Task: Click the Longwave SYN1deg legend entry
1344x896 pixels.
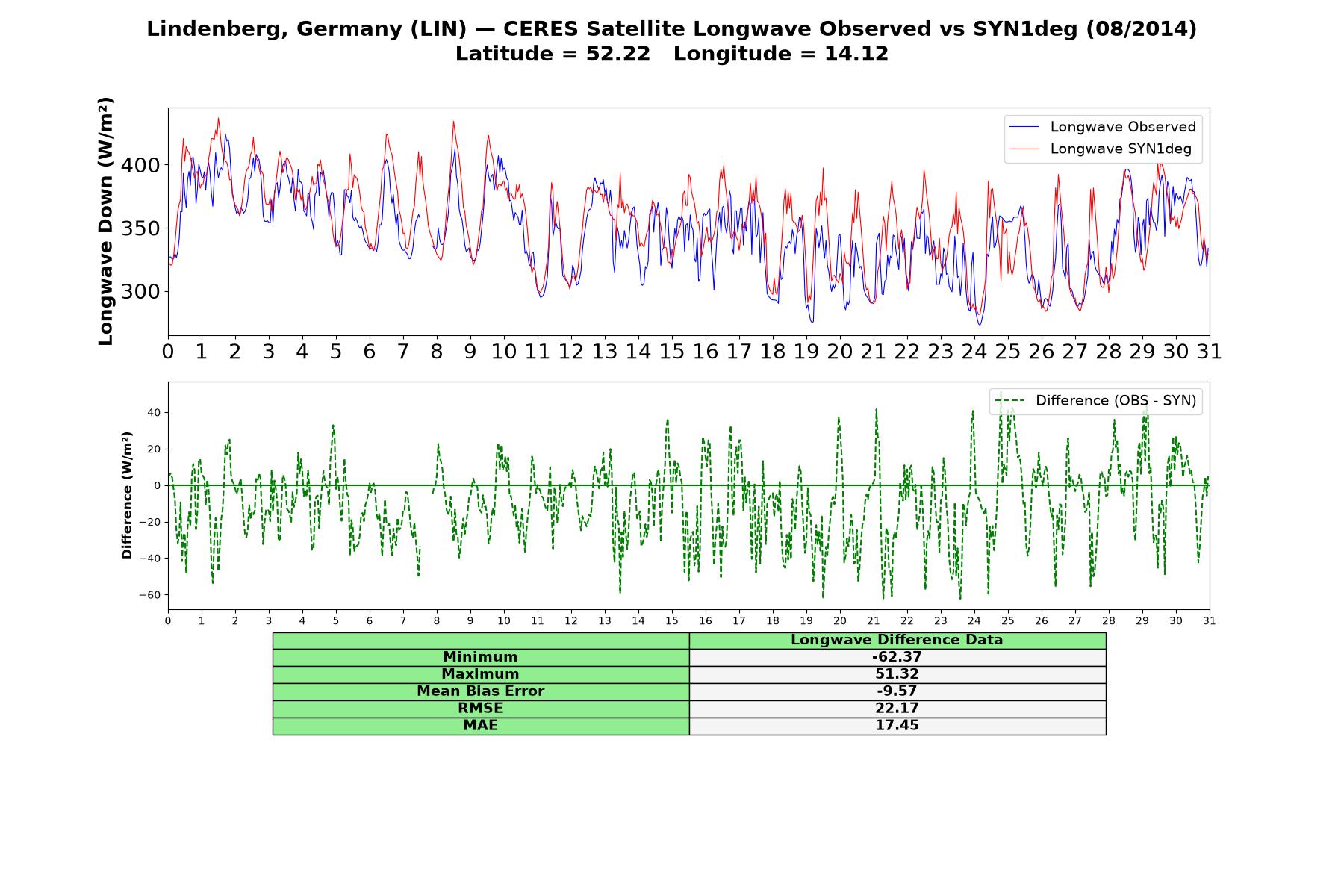Action: coord(1101,149)
